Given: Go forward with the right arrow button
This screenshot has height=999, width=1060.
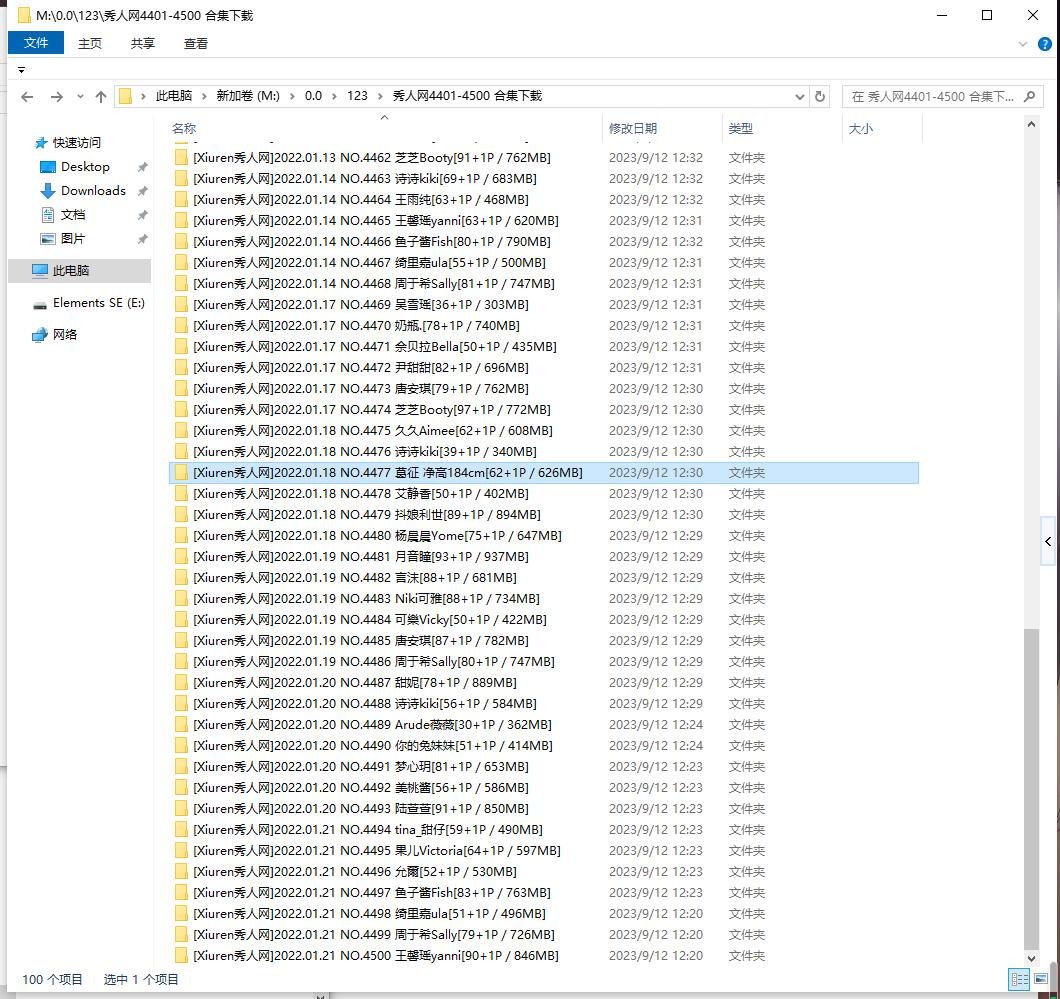Looking at the screenshot, I should pos(57,97).
